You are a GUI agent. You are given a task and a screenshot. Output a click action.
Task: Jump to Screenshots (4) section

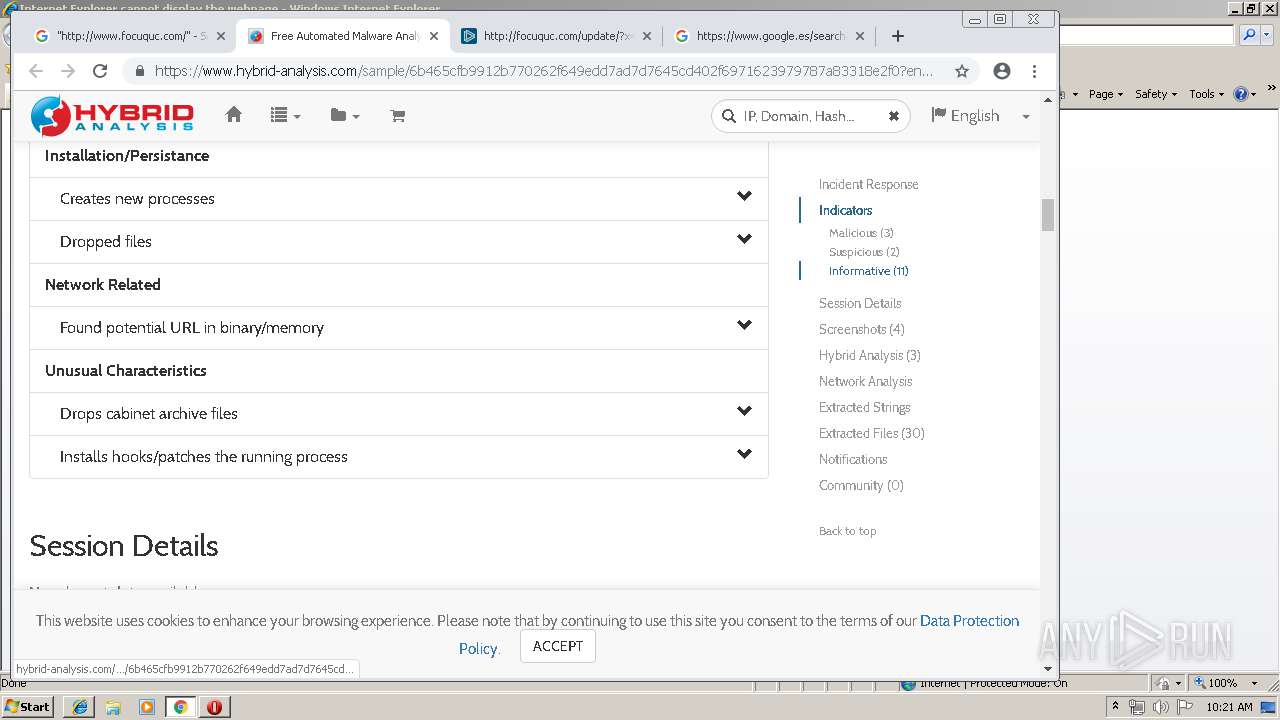[x=861, y=329]
